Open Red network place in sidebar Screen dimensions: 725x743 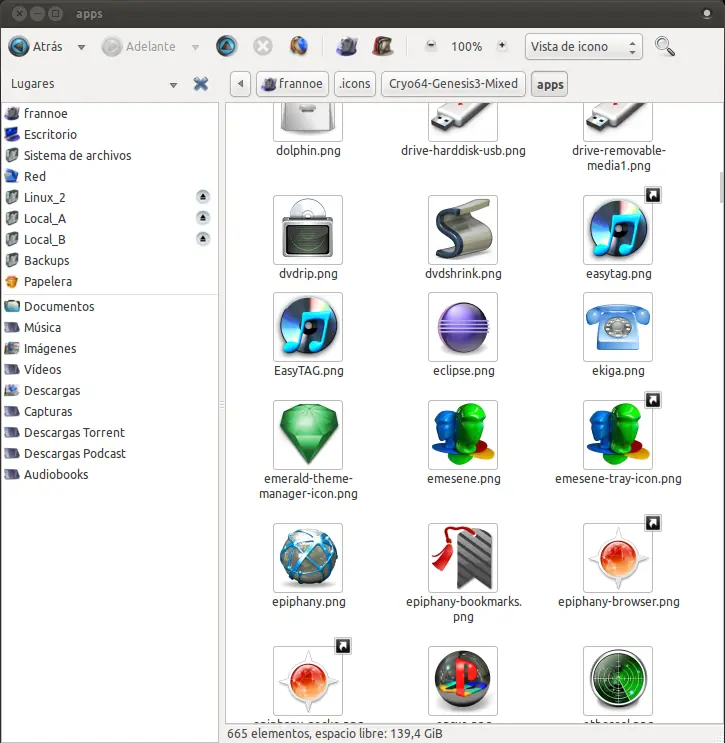[x=110, y=176]
